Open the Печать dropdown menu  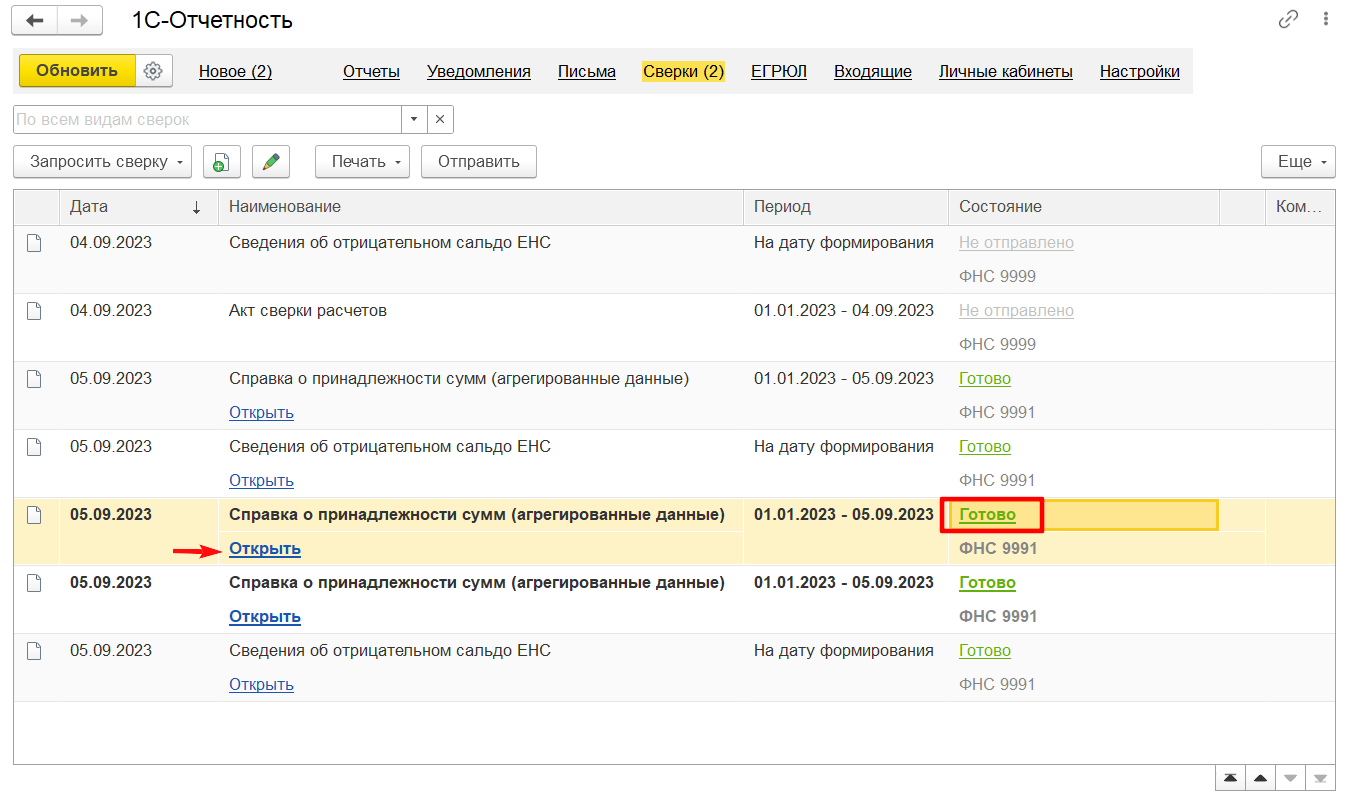362,162
